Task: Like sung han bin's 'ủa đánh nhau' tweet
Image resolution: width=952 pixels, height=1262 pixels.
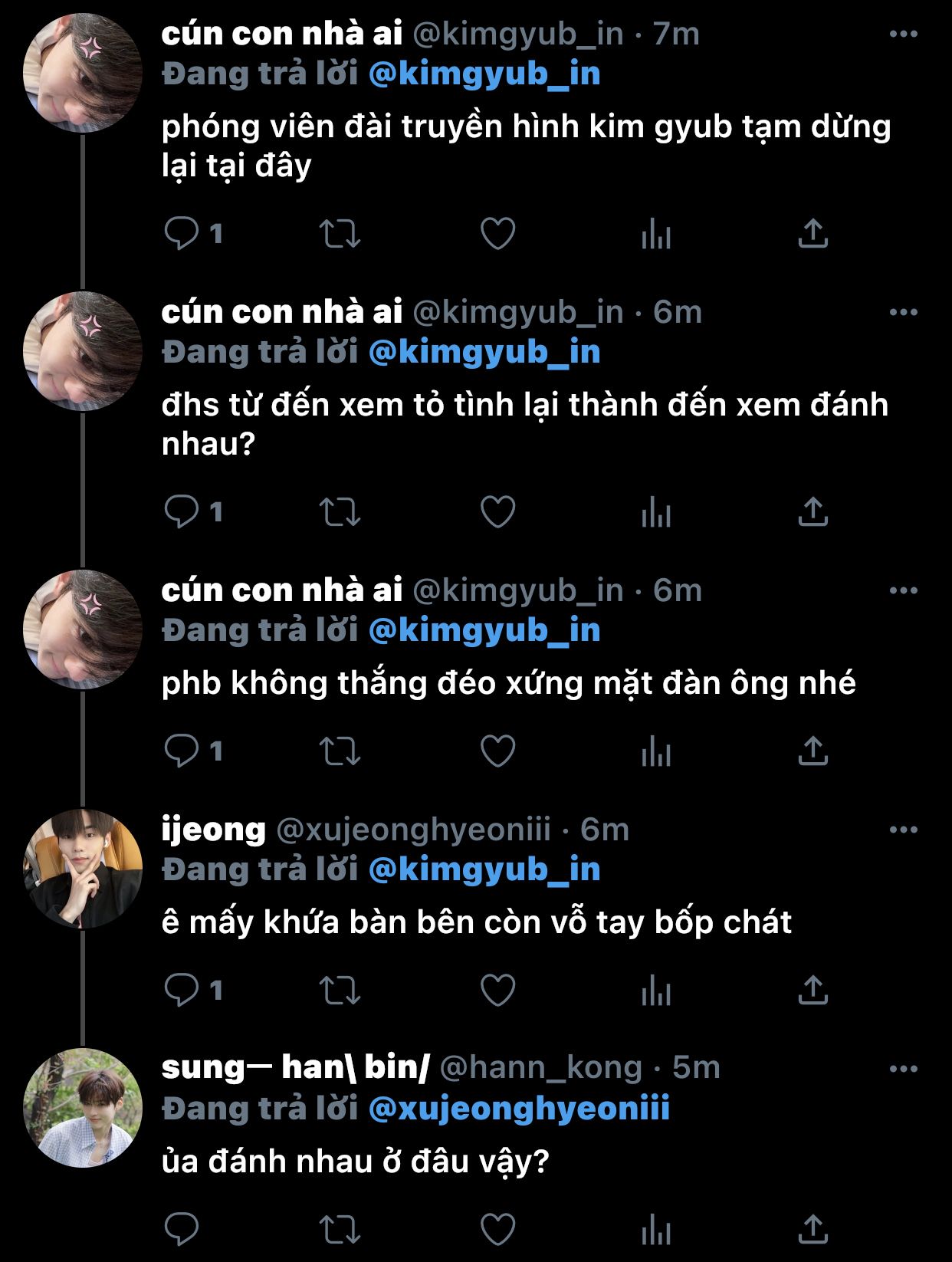Action: (x=497, y=1230)
